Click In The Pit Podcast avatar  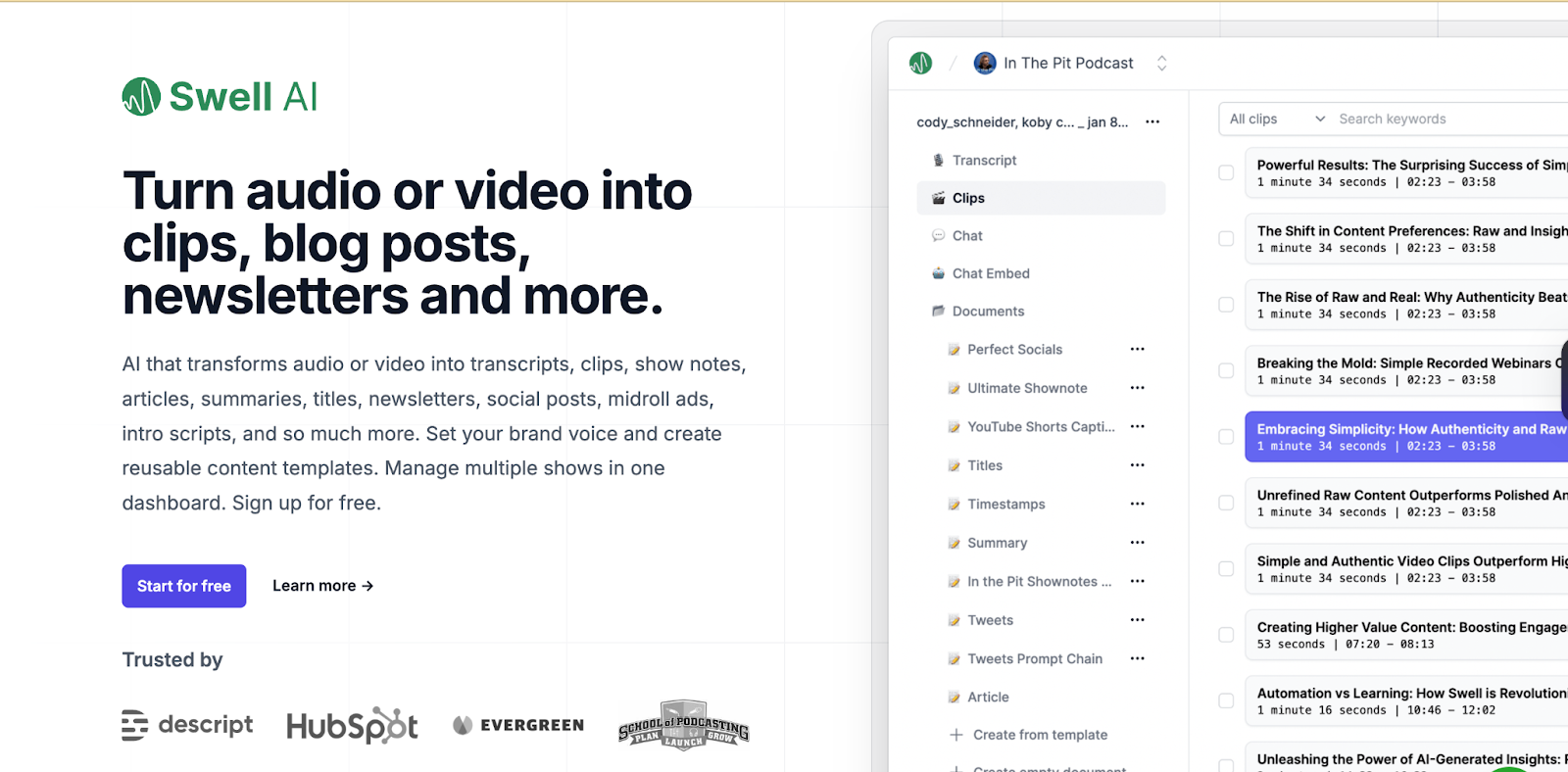985,63
